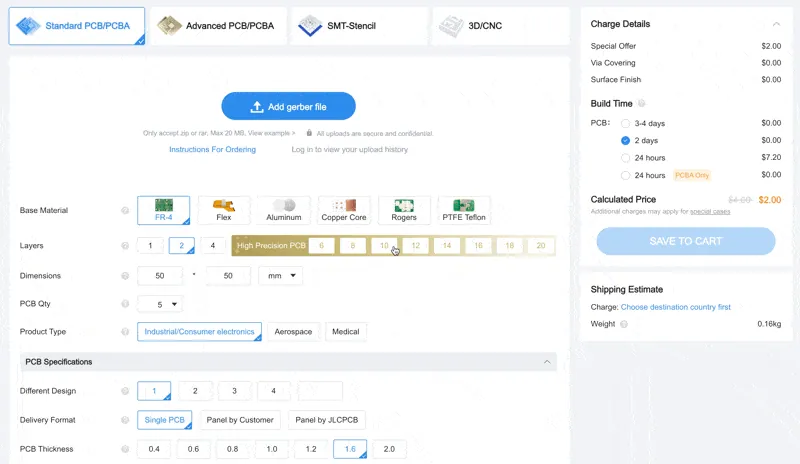Screen dimensions: 800x464
Task: Click the Weight help icon
Action: 623,324
